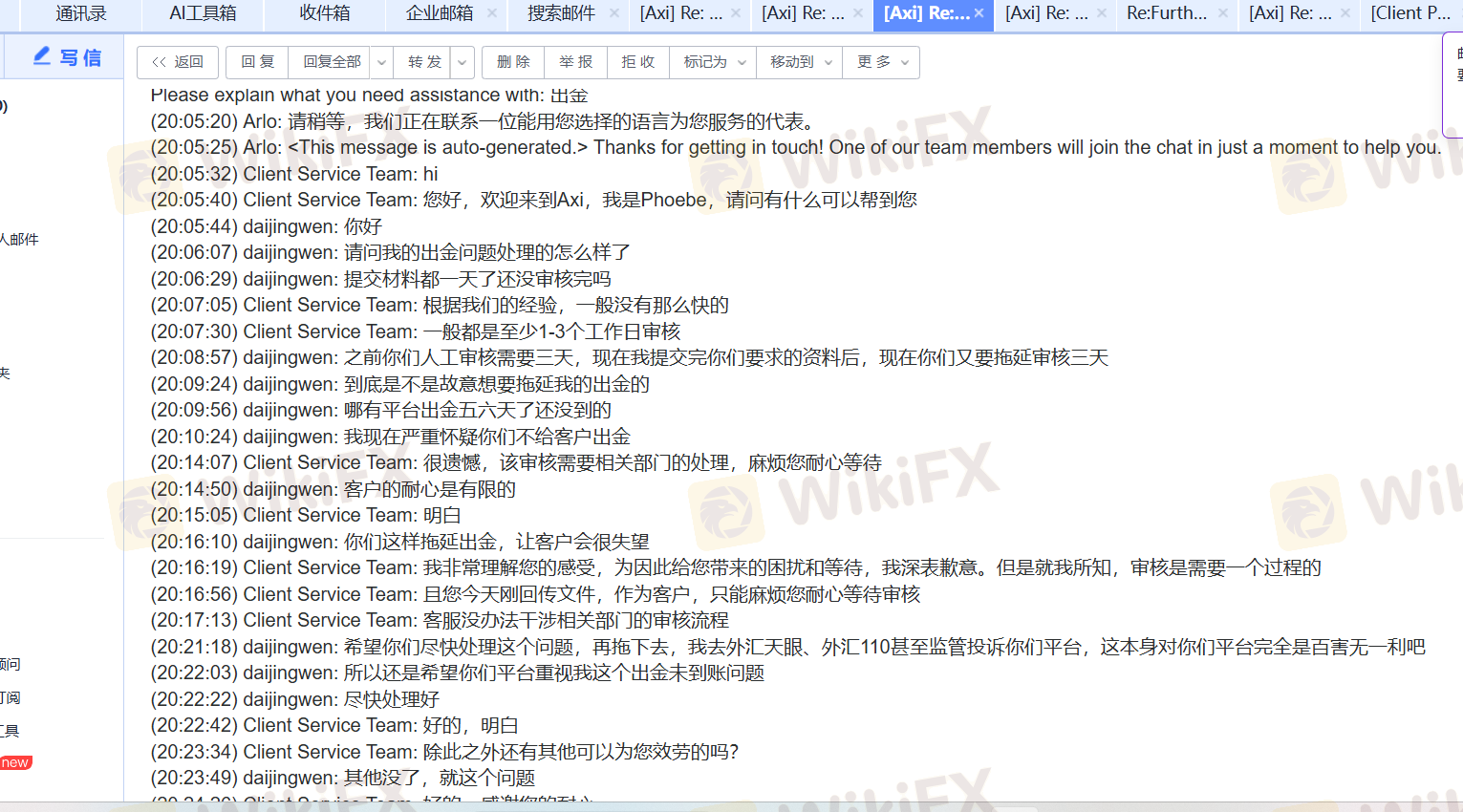Image resolution: width=1463 pixels, height=812 pixels.
Task: Click daijingwen's 你好 message
Action: [267, 226]
